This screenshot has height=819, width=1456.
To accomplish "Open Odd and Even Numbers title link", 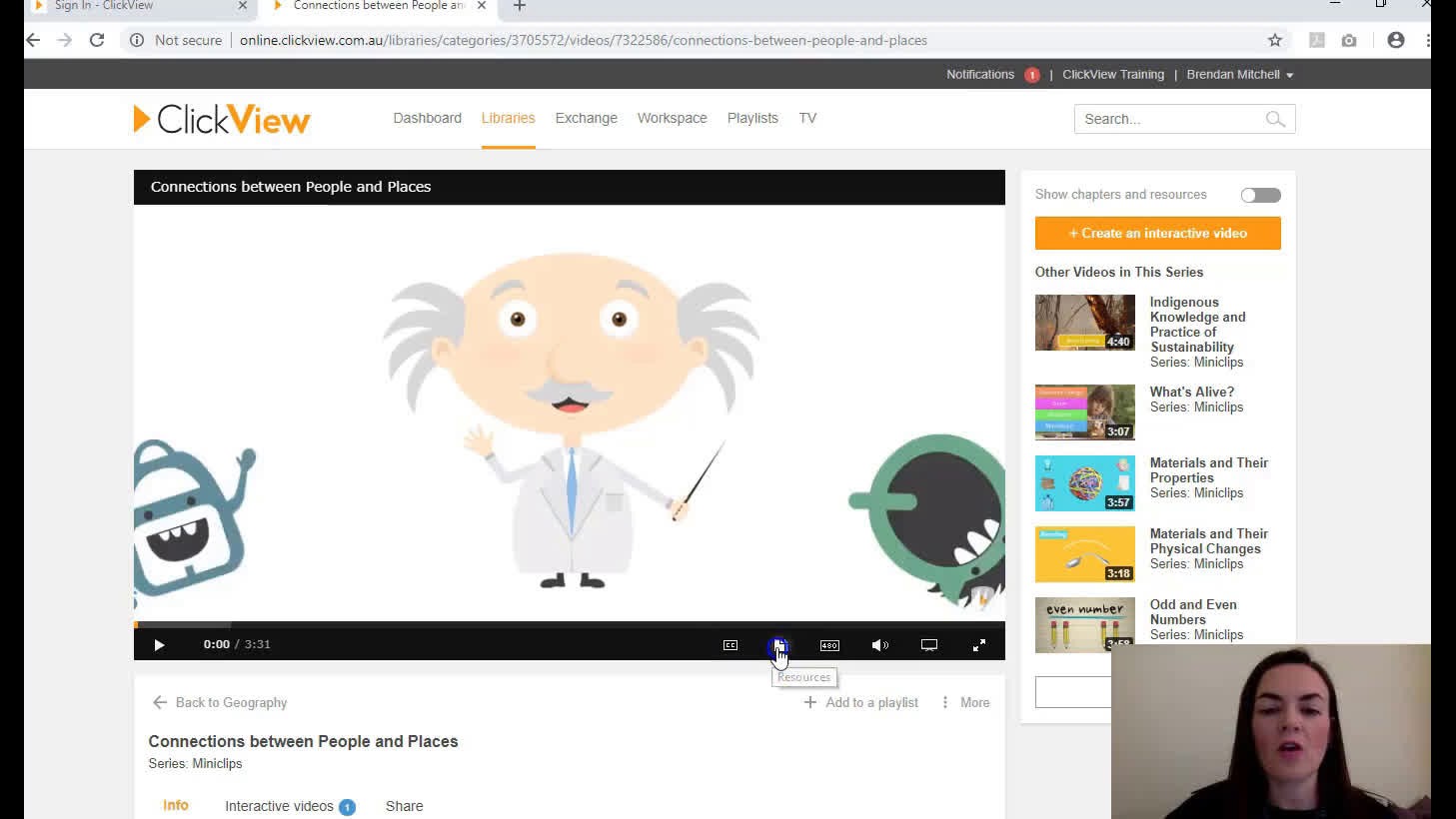I will (1193, 612).
